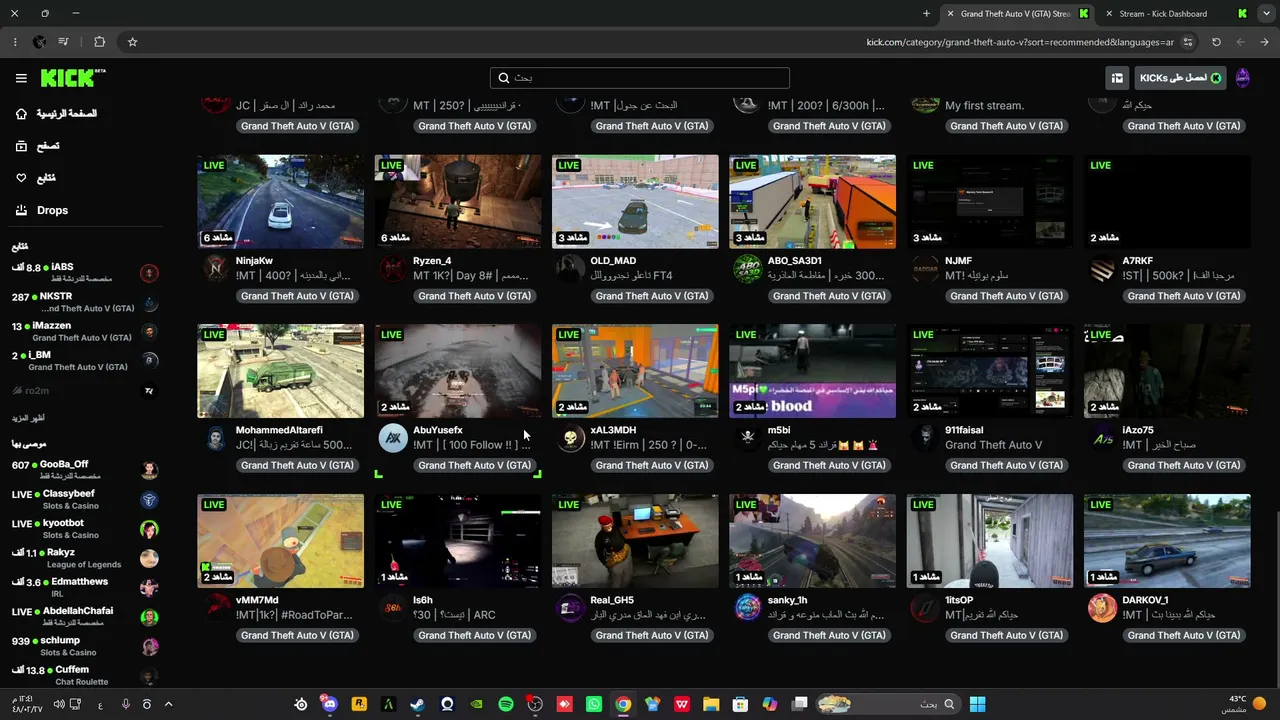Open Spotify from the taskbar
Image resolution: width=1280 pixels, height=720 pixels.
coord(506,704)
